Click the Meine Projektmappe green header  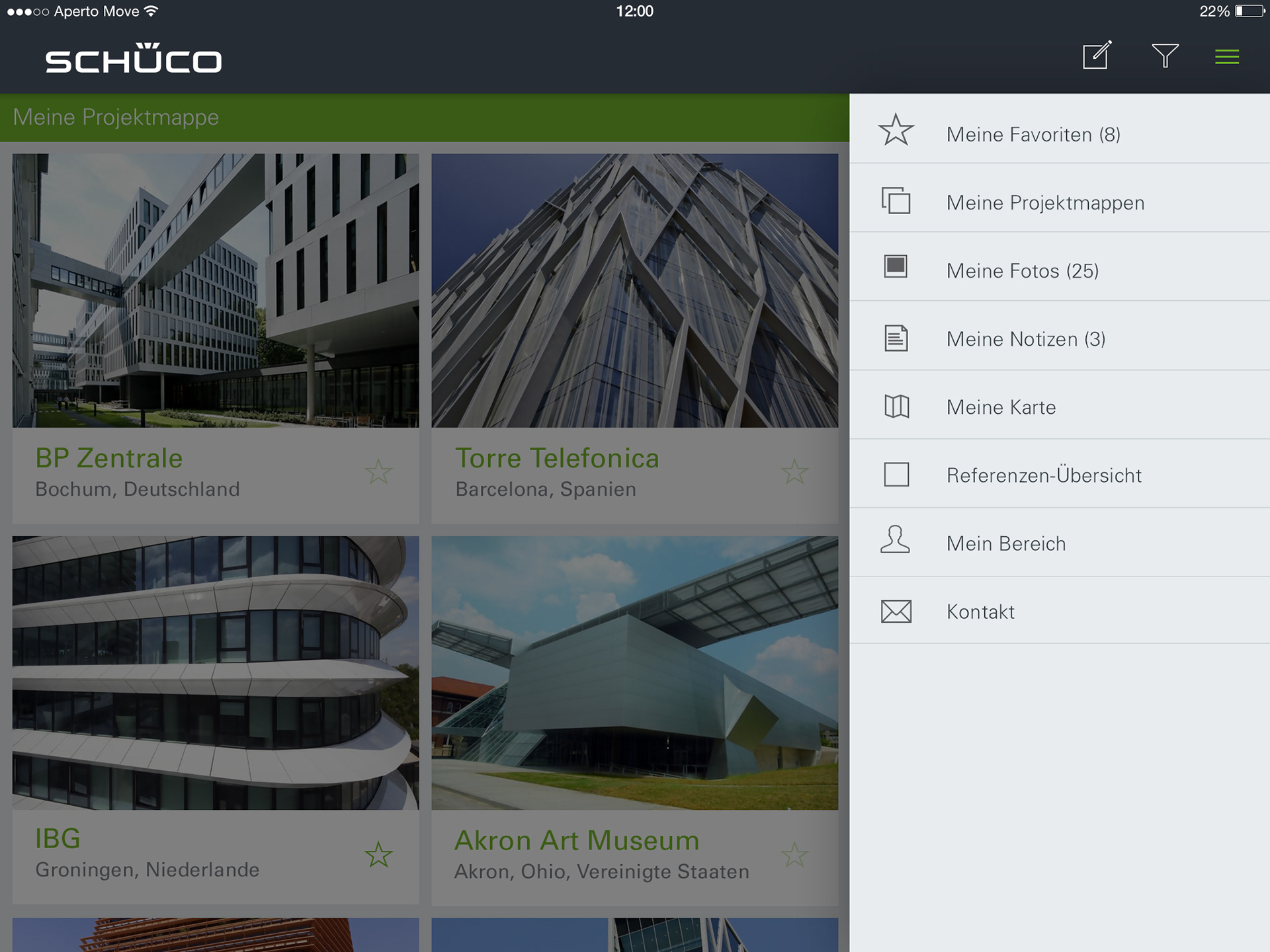click(x=425, y=118)
